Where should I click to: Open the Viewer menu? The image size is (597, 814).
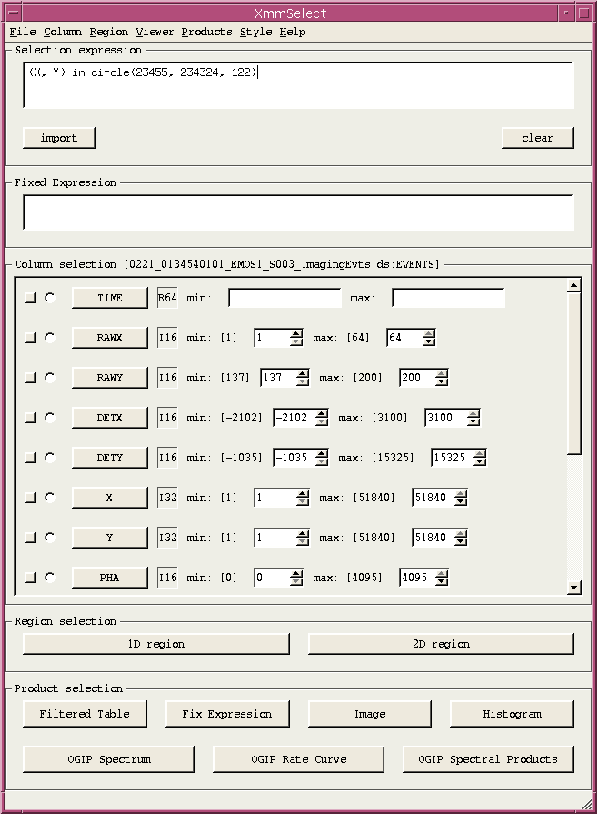coord(155,32)
